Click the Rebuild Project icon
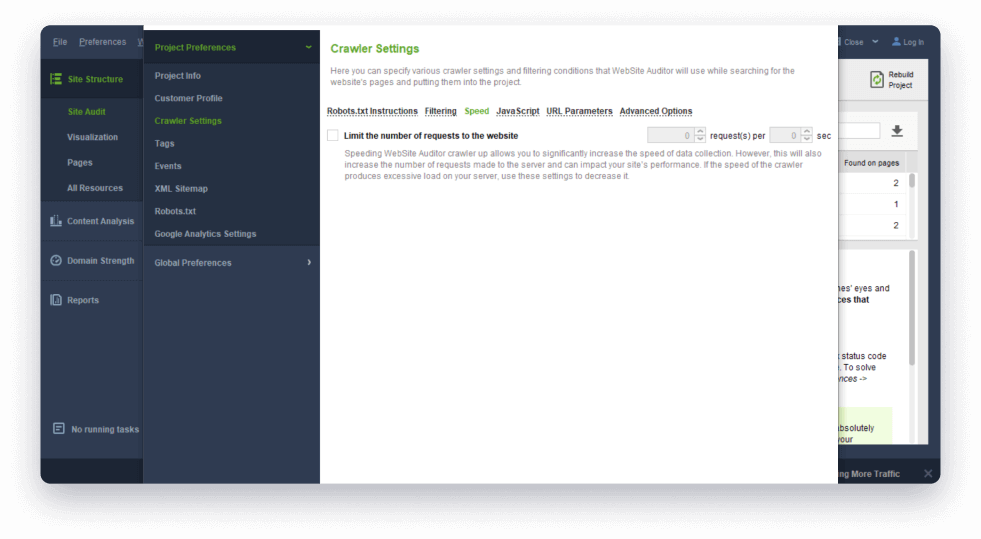Image resolution: width=981 pixels, height=539 pixels. (x=877, y=79)
